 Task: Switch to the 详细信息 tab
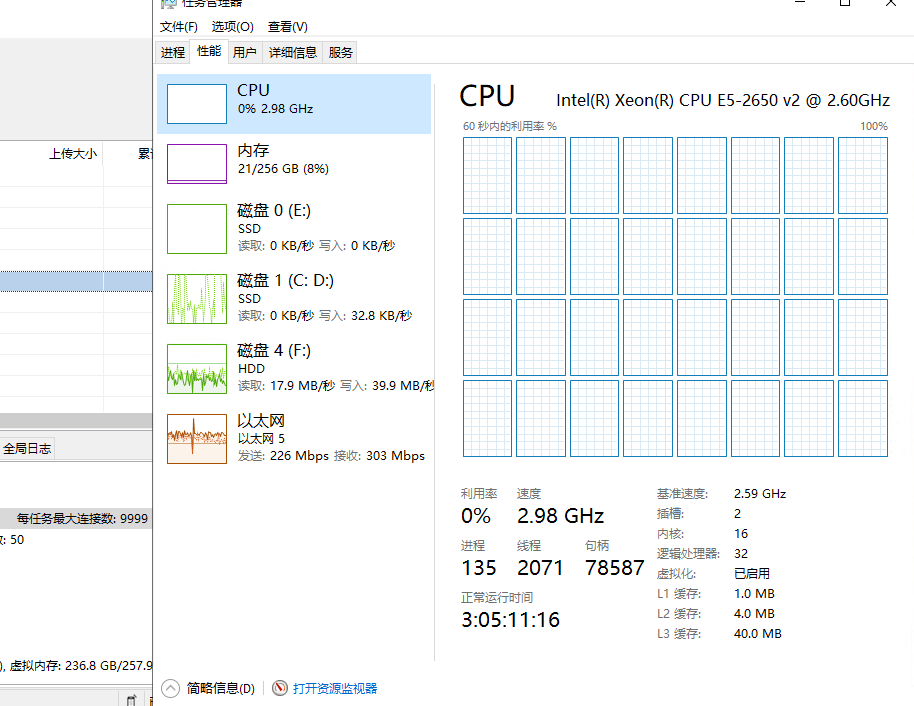click(x=293, y=53)
